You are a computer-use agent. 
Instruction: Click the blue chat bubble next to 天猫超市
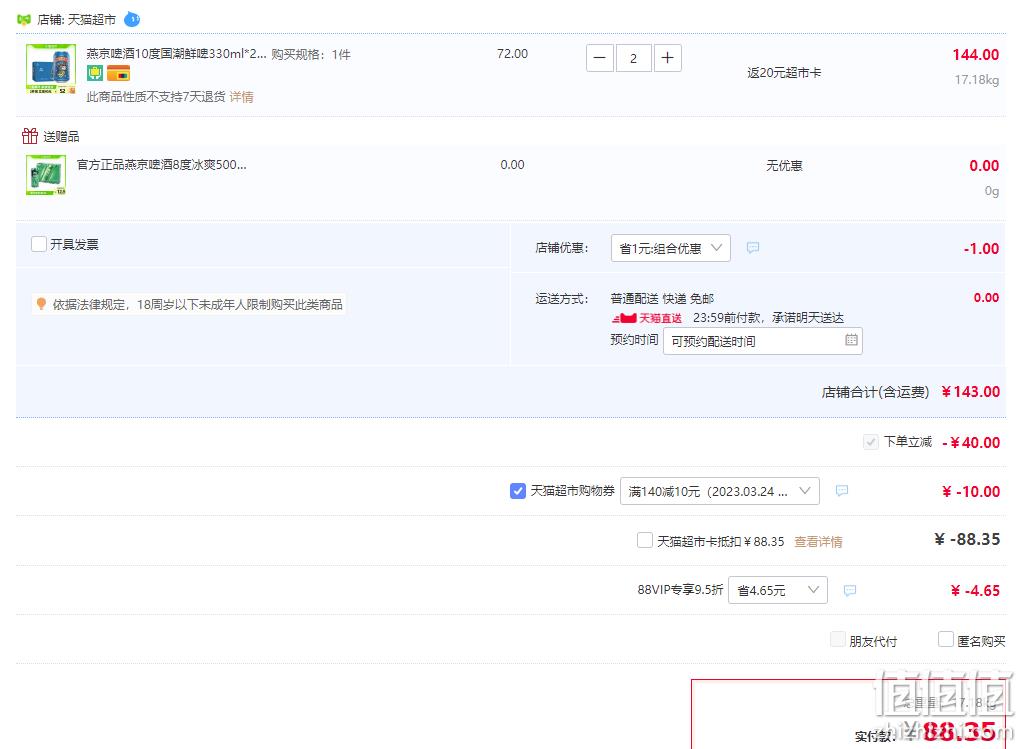click(x=132, y=20)
